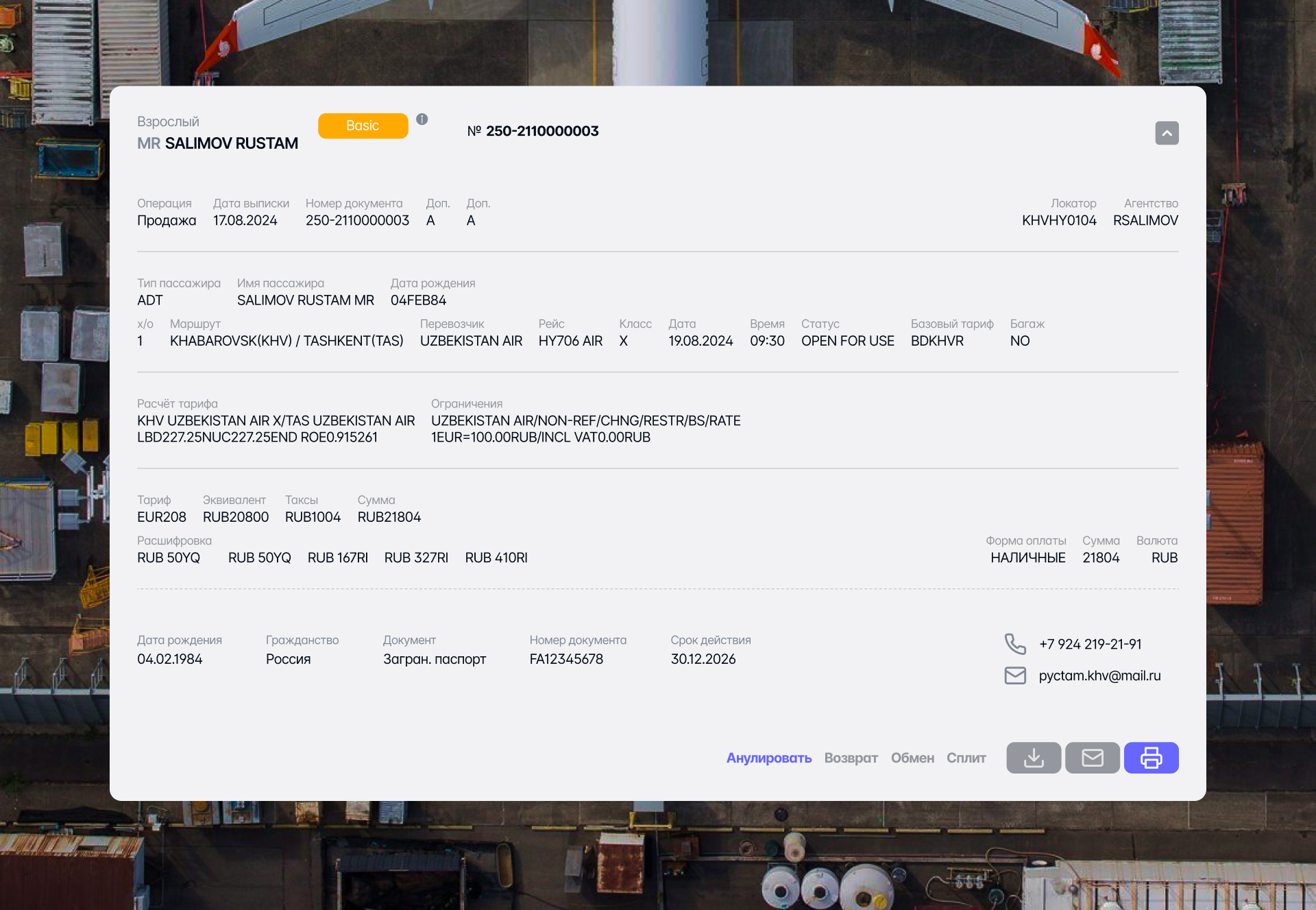Click the orange Basic fare badge
The width and height of the screenshot is (1316, 910).
363,125
